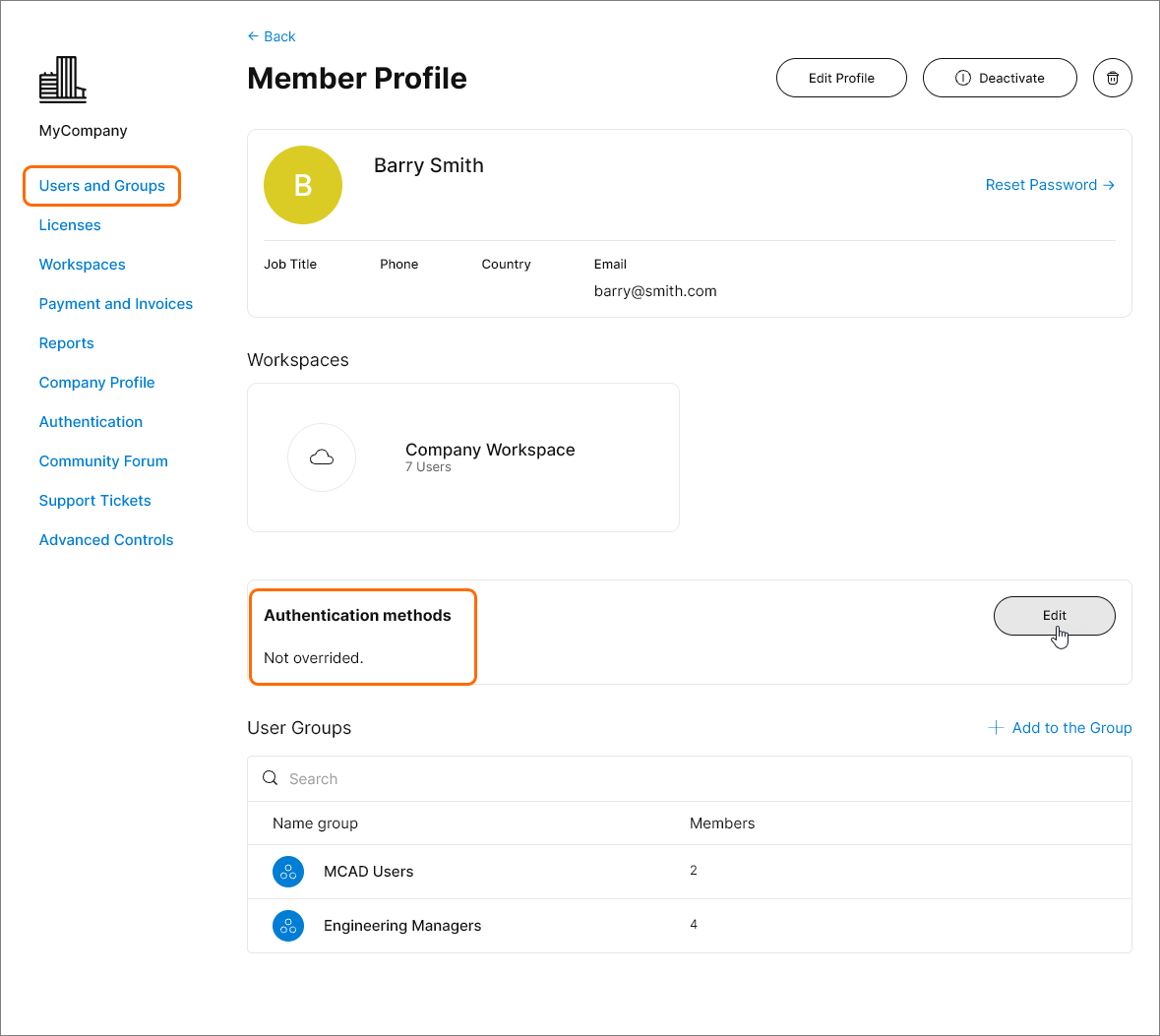Image resolution: width=1160 pixels, height=1036 pixels.
Task: Select the Company Workspace card
Action: click(x=490, y=457)
